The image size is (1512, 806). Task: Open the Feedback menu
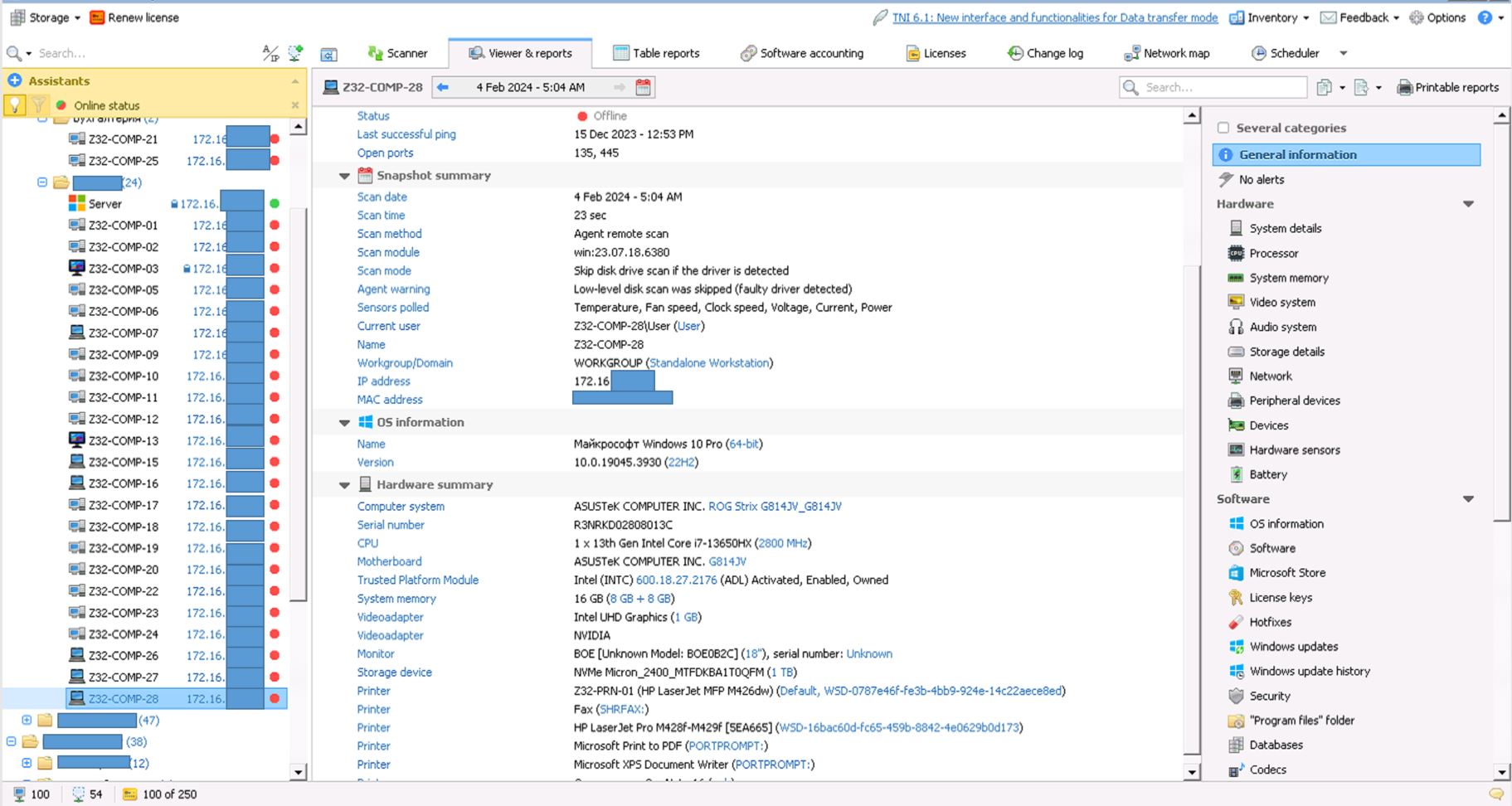click(x=1359, y=17)
